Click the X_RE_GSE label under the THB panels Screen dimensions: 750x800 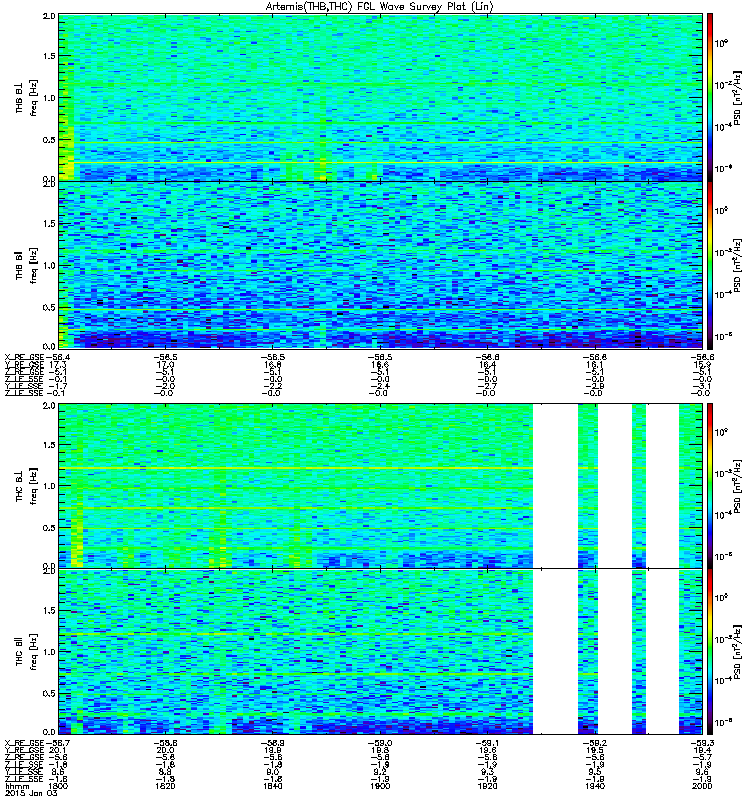tap(24, 357)
